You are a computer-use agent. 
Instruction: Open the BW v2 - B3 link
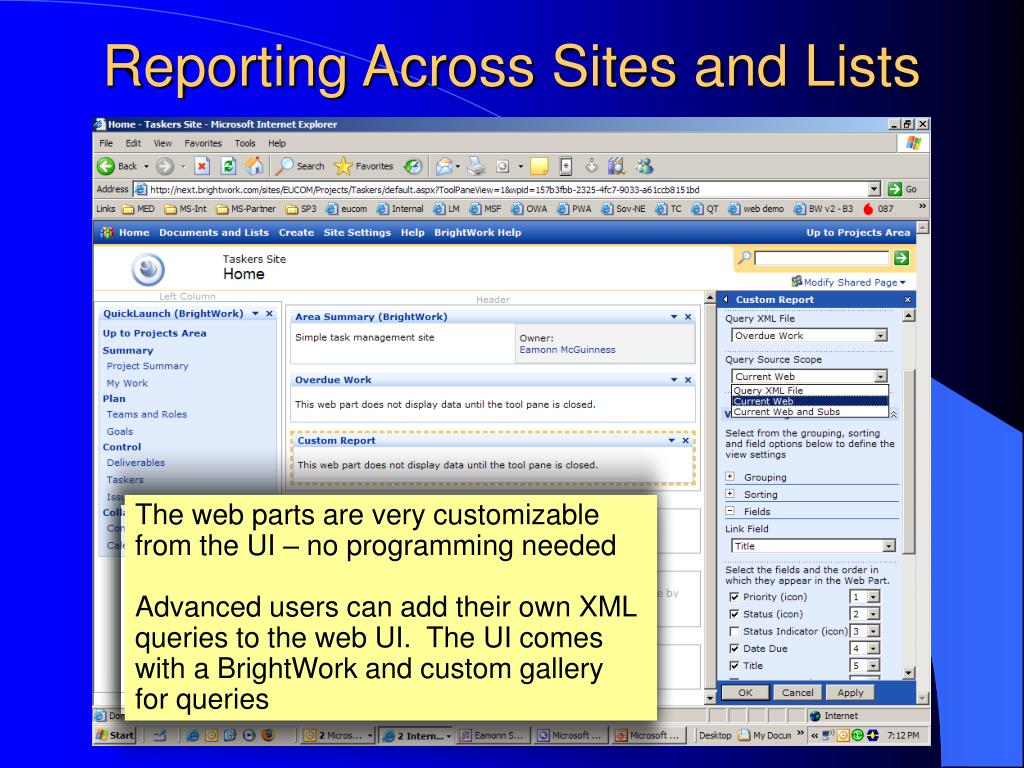click(x=824, y=209)
